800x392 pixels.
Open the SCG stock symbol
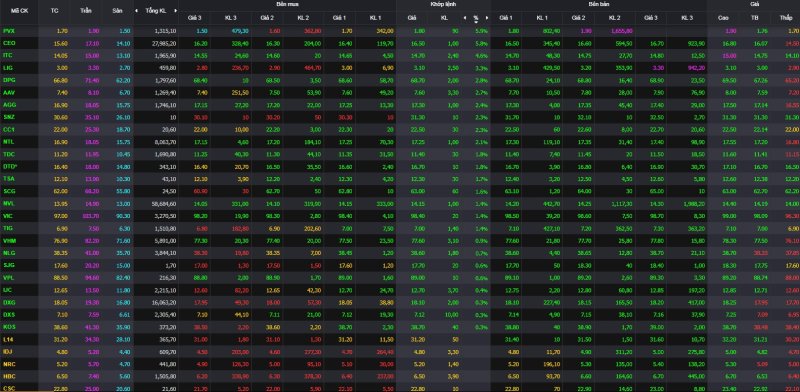tap(9, 191)
